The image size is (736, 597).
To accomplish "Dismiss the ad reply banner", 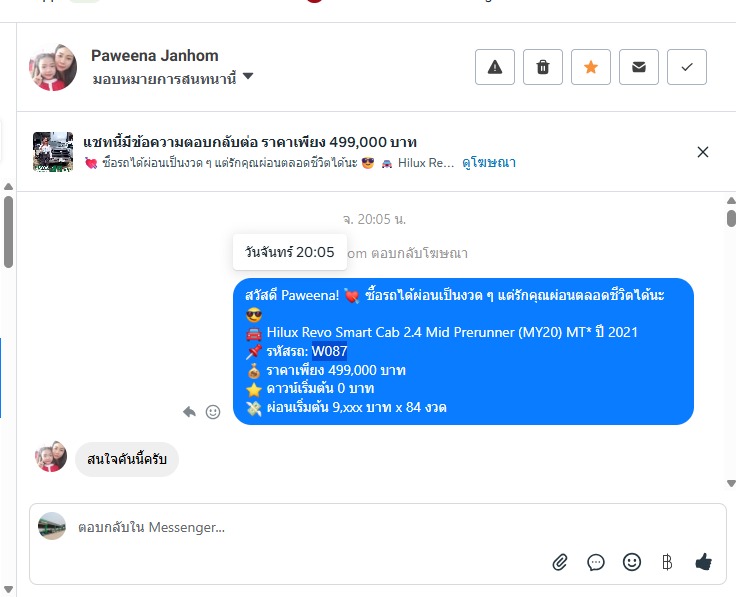I will [703, 152].
